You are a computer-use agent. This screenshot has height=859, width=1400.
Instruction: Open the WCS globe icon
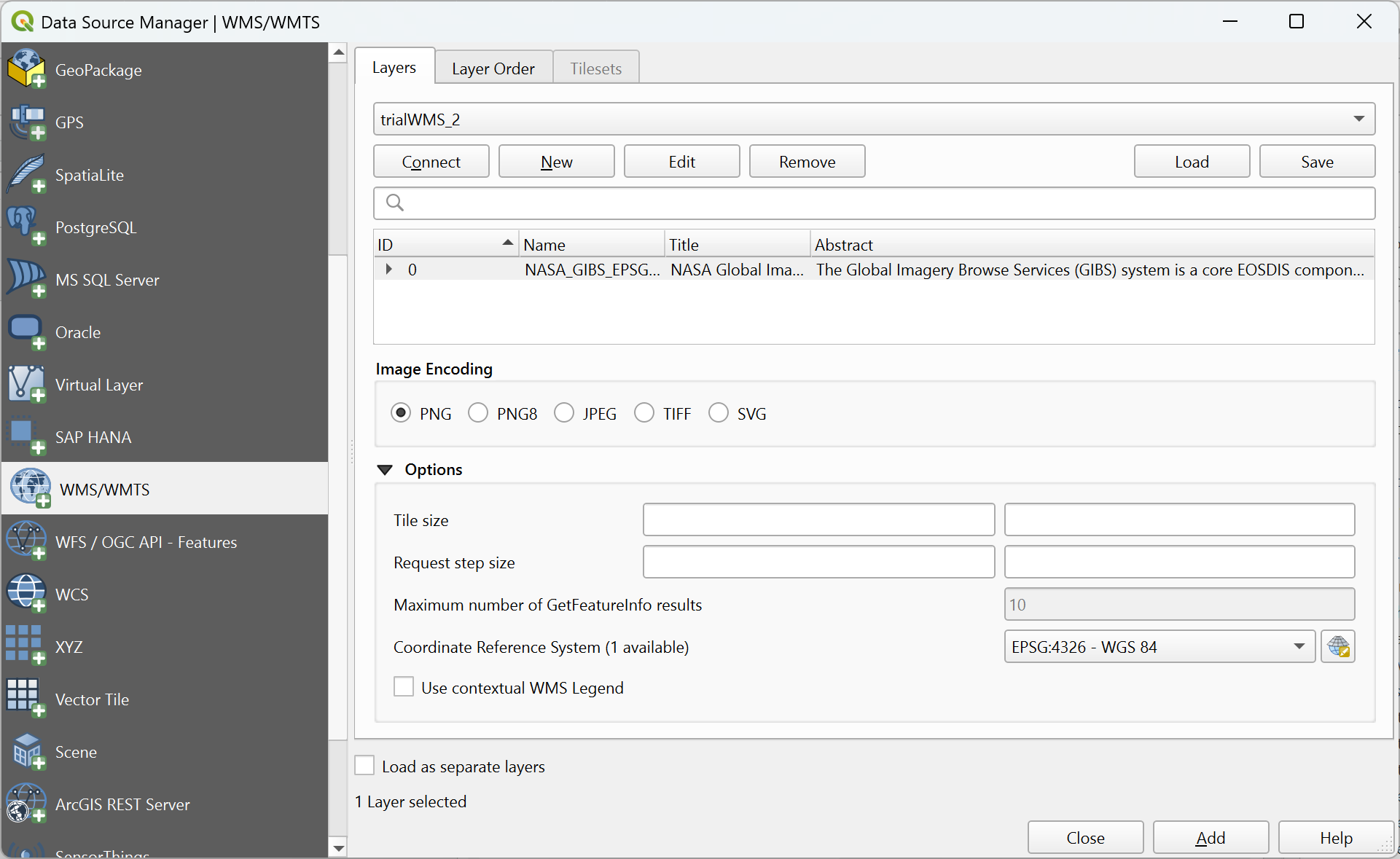tap(26, 594)
